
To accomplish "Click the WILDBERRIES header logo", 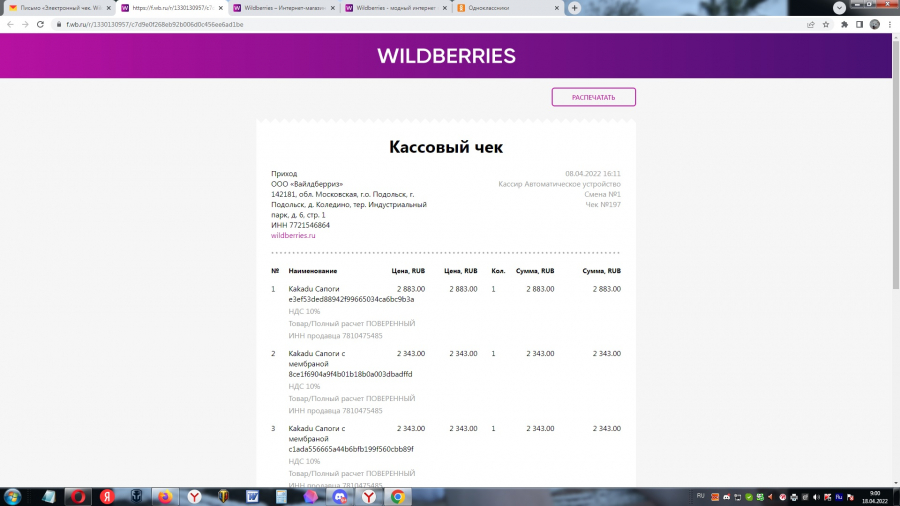I will point(446,56).
